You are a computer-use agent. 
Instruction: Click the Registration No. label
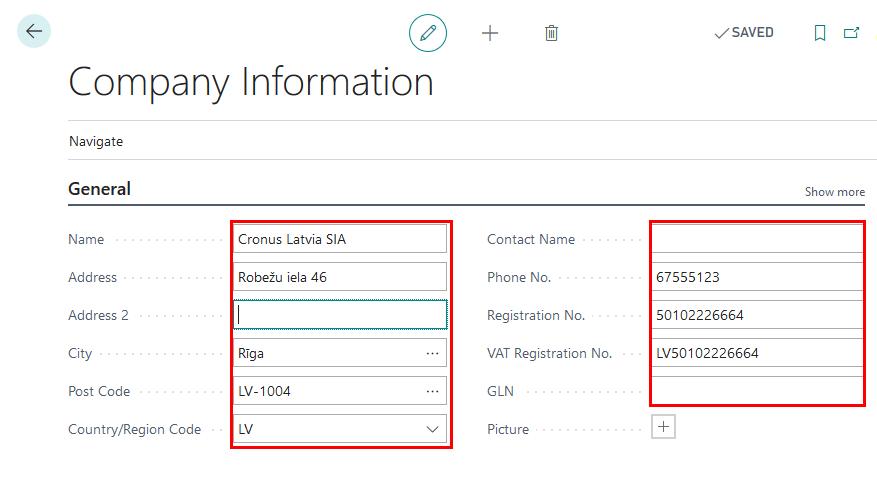[x=536, y=315]
